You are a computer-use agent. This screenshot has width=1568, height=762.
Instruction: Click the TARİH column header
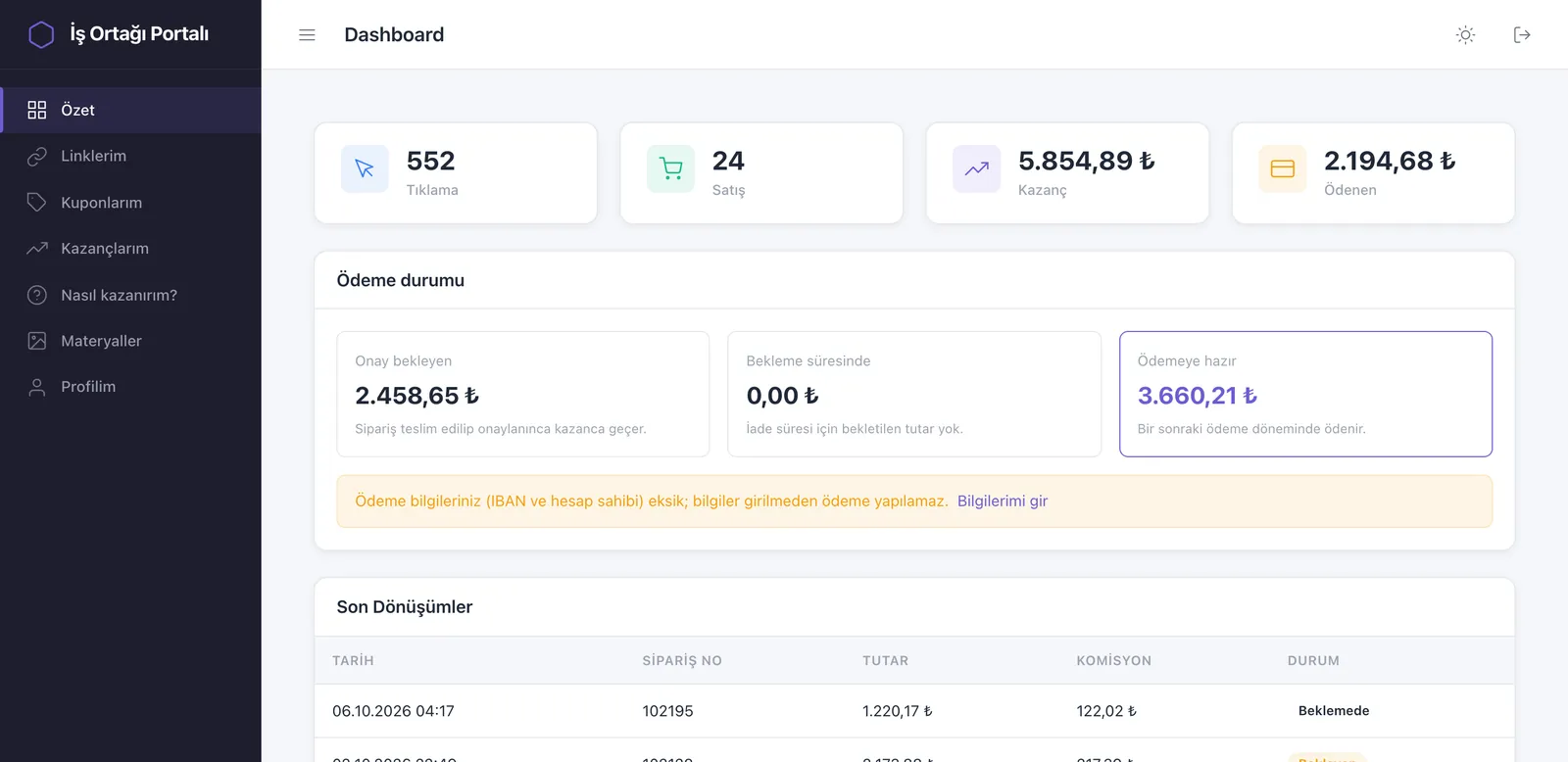(x=353, y=660)
